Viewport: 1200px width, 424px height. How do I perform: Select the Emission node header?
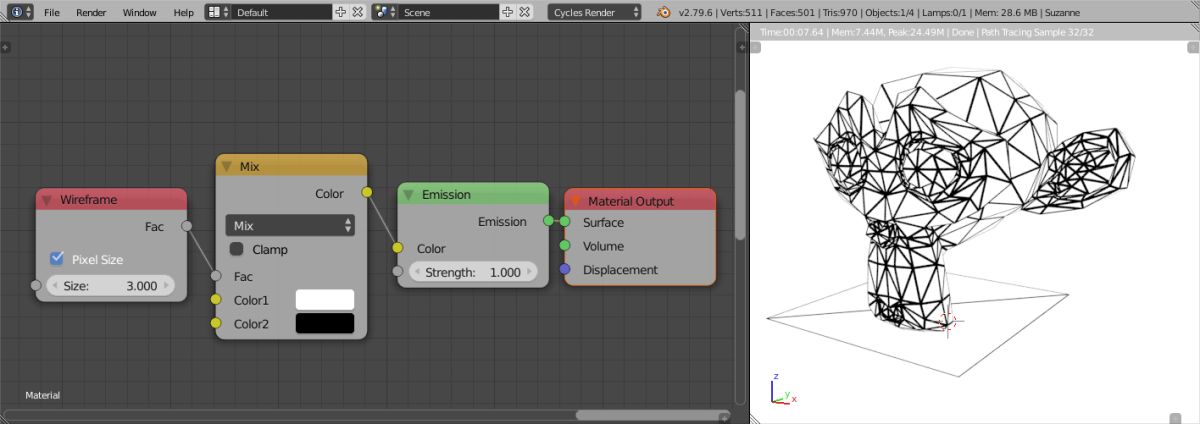tap(473, 195)
